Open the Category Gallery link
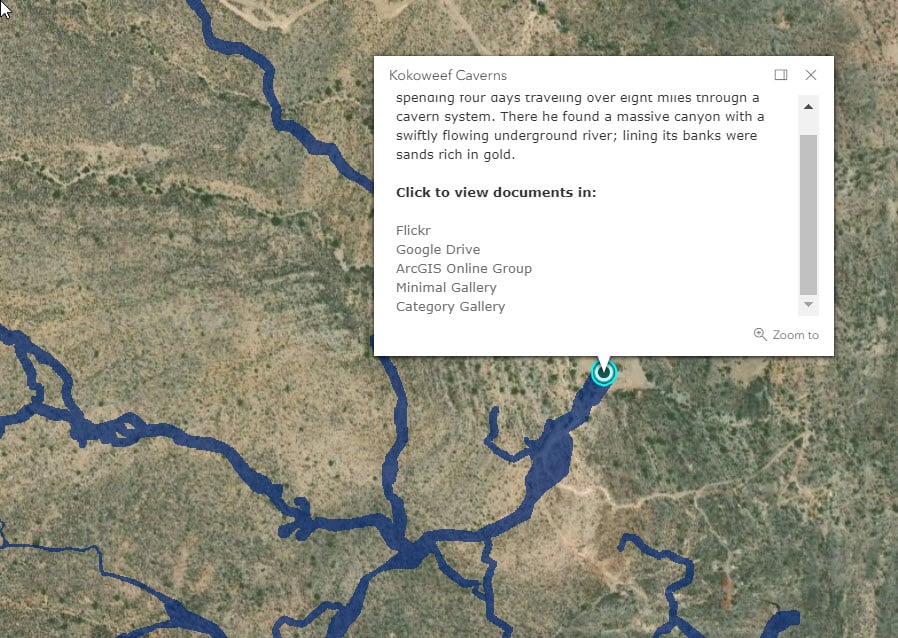 [450, 306]
